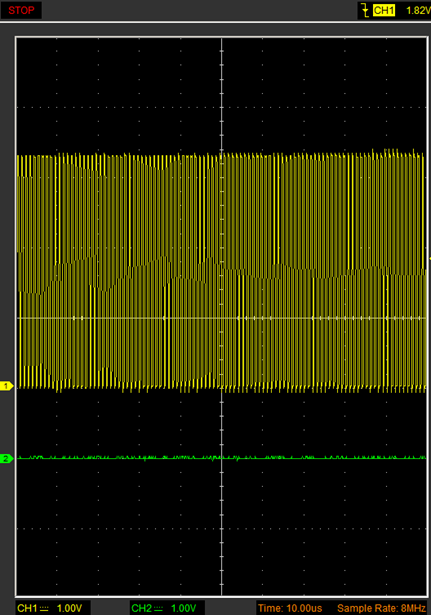Screen dimensions: 431x615
Task: Click the Sample Rate: 8MHz readout
Action: (382, 608)
